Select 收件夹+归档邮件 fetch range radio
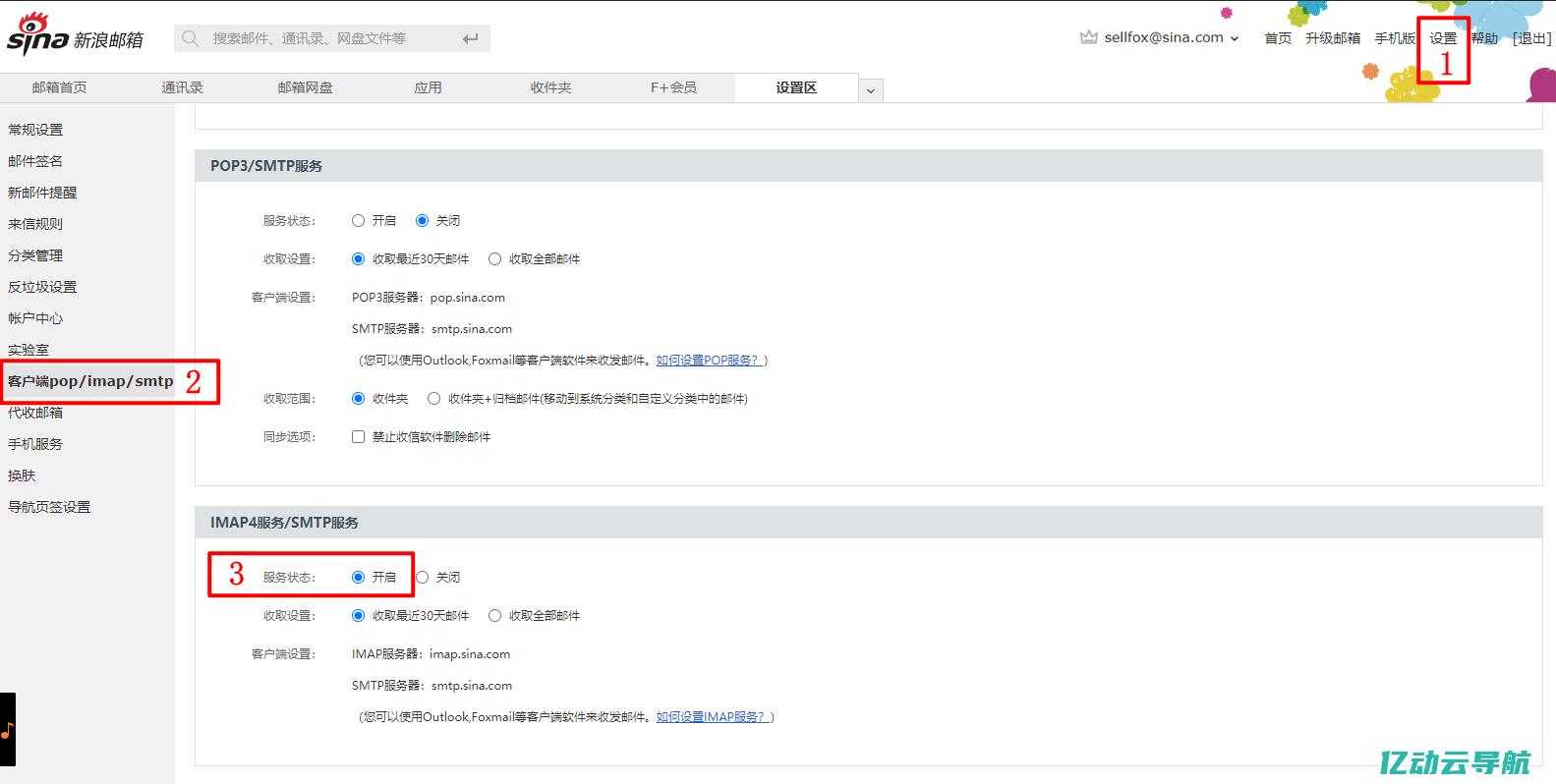The width and height of the screenshot is (1556, 784). coord(434,399)
